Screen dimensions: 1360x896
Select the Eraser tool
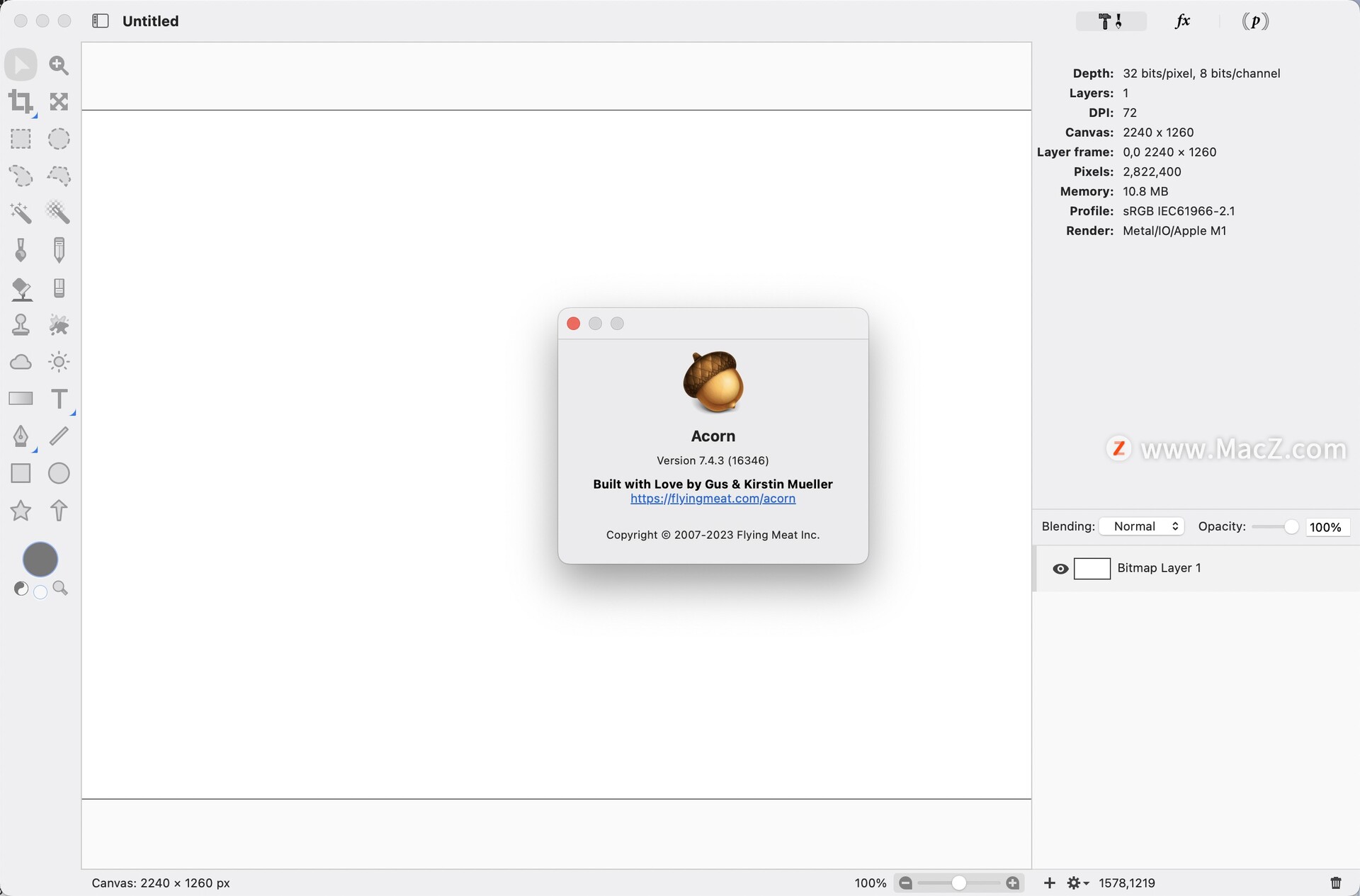(59, 288)
